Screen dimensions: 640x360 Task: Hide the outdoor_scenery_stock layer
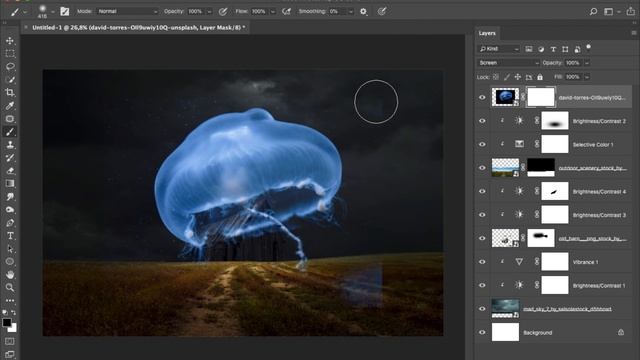pos(482,168)
